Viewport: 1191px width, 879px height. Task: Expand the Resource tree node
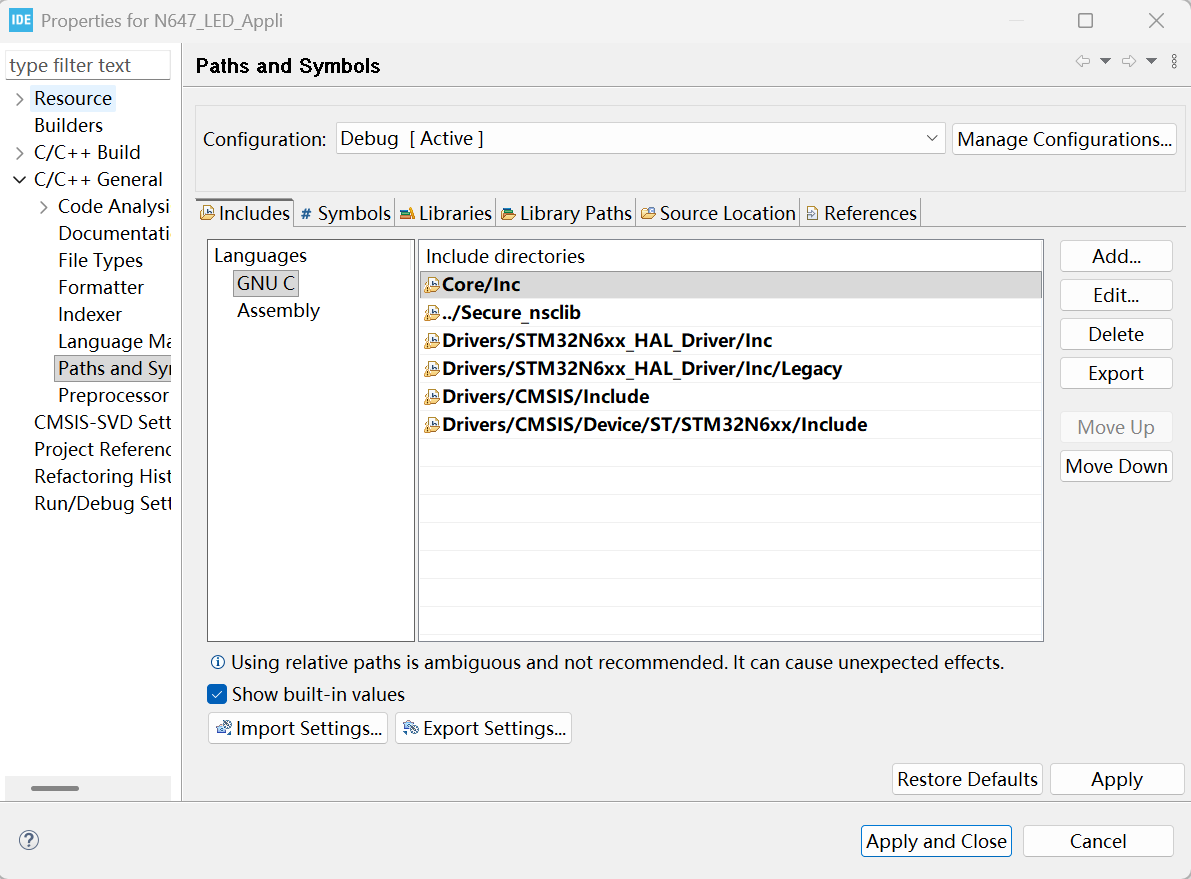click(20, 99)
